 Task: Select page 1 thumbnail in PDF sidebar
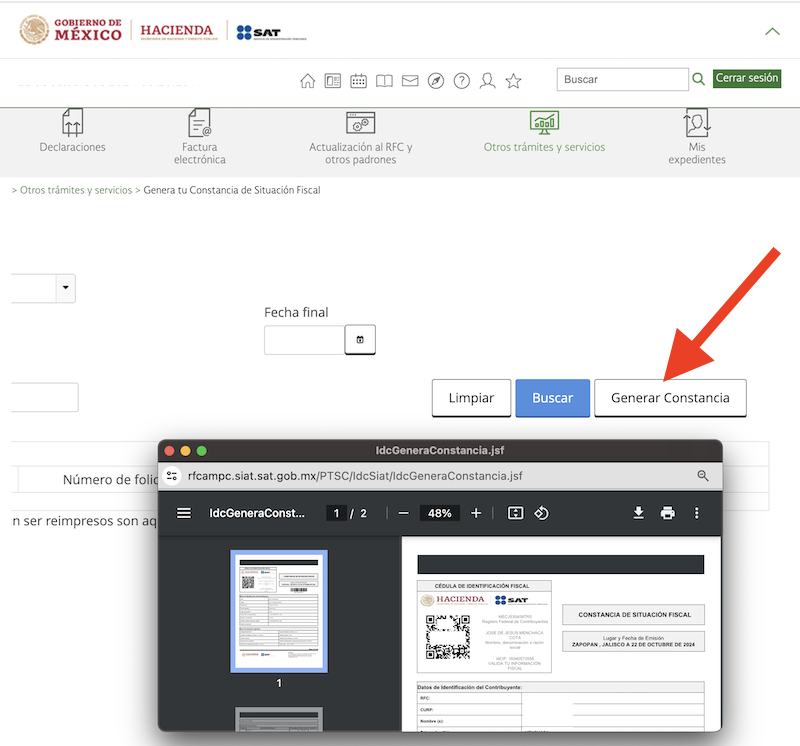(x=278, y=611)
